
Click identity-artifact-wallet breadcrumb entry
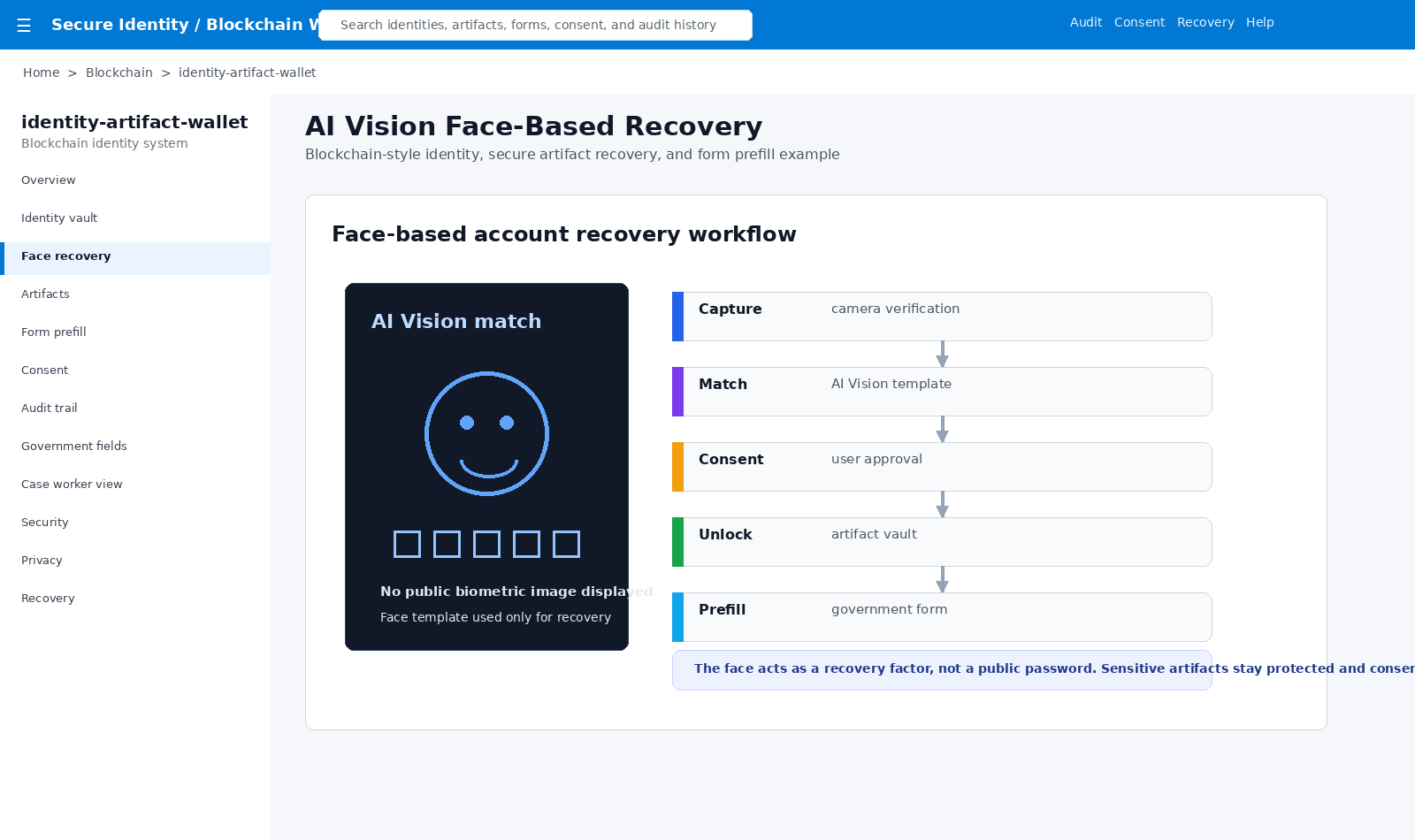point(247,73)
